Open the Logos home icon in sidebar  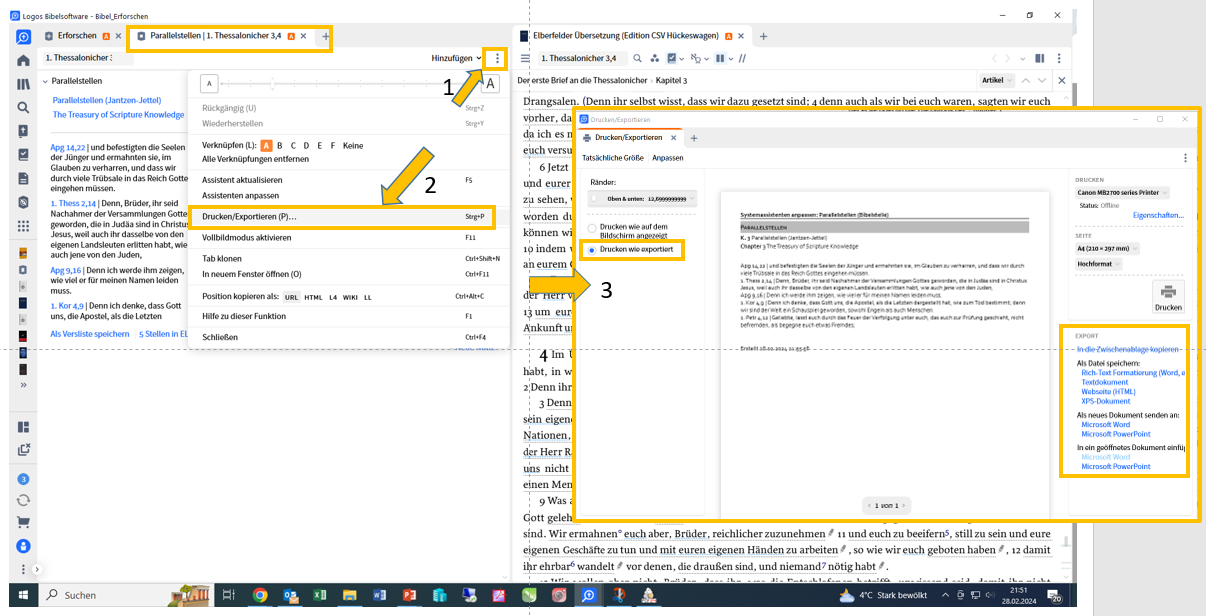pyautogui.click(x=23, y=60)
